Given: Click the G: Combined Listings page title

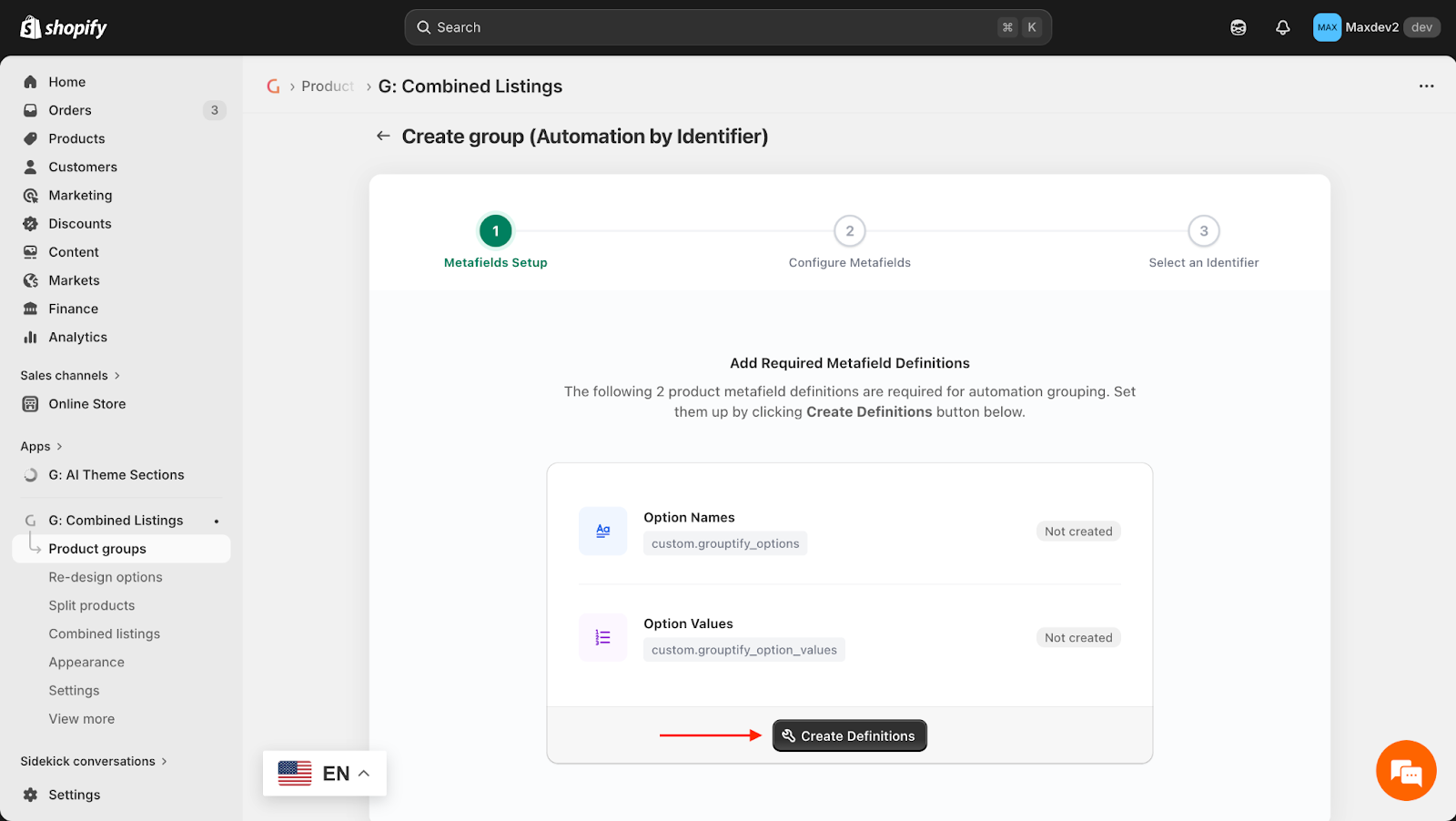Looking at the screenshot, I should point(470,86).
